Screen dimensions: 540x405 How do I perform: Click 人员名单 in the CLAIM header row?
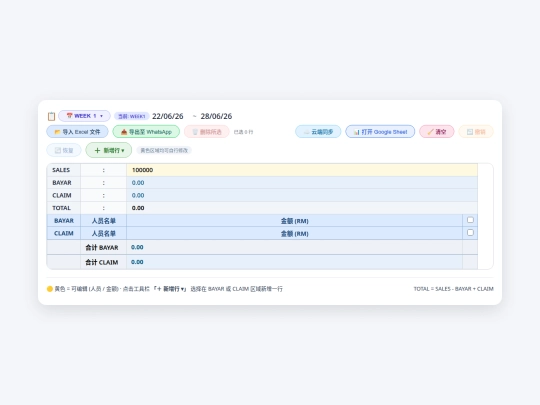click(103, 233)
